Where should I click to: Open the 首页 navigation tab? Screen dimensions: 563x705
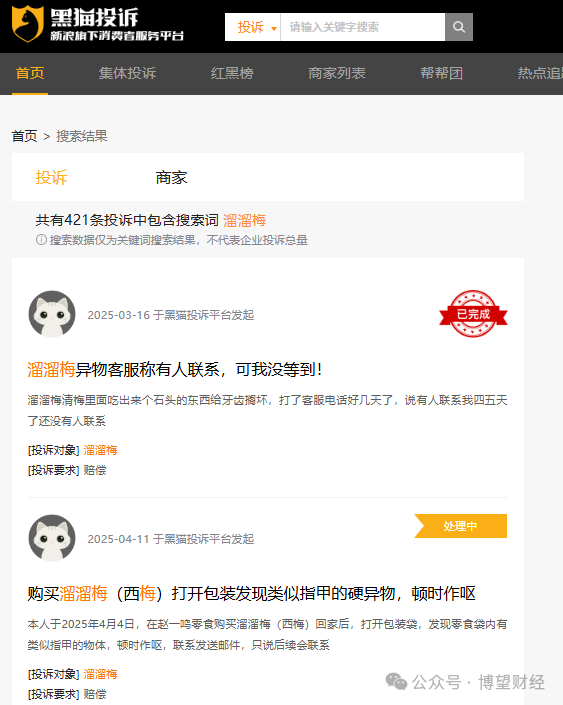[x=30, y=73]
